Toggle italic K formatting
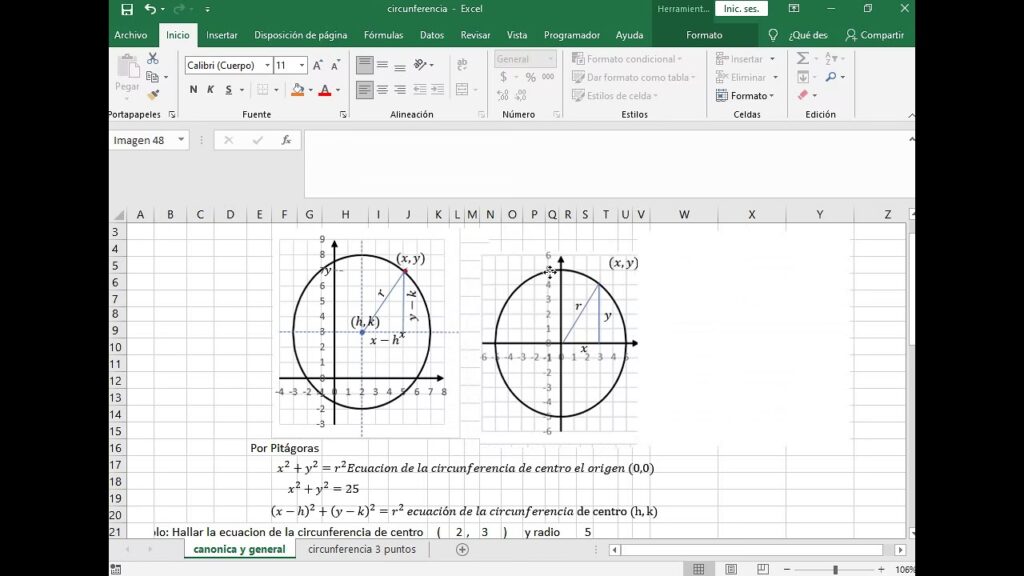The height and width of the screenshot is (576, 1024). (x=210, y=90)
